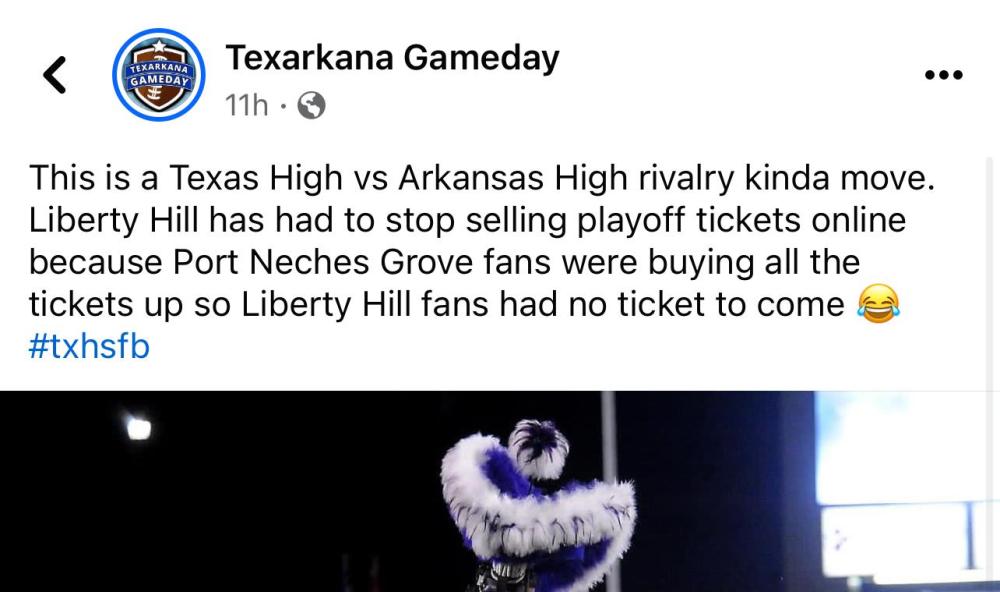The width and height of the screenshot is (1000, 592).
Task: Click the line mentioning Texas High vs Arkansas High
Action: click(482, 178)
